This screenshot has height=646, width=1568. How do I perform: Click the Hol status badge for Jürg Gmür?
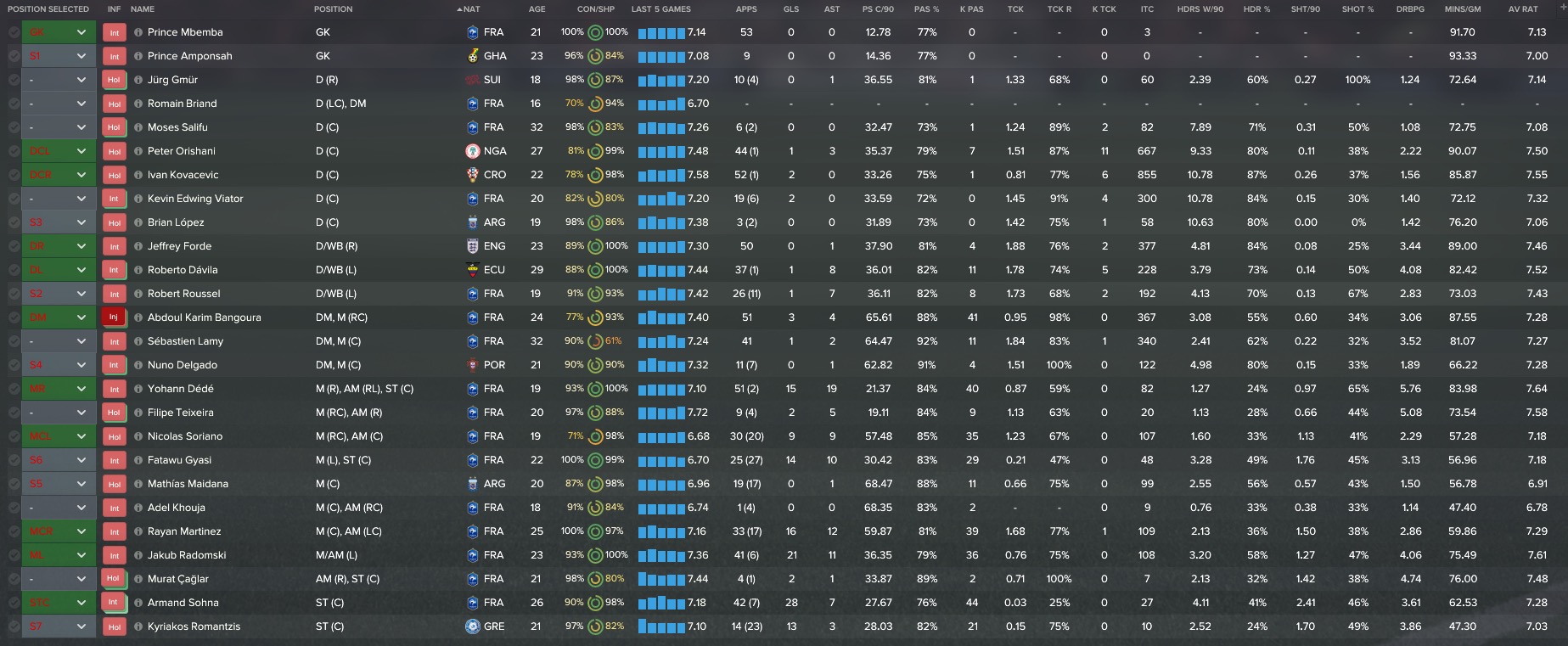click(114, 80)
